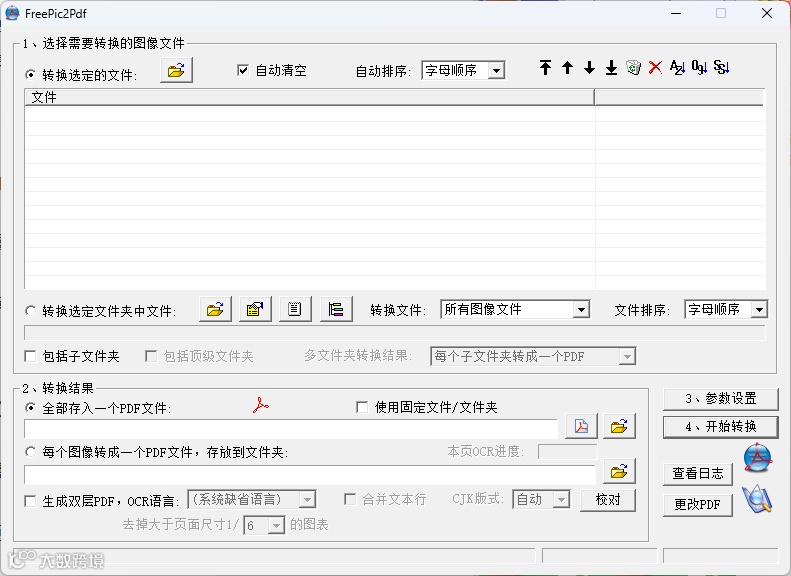Enable 生成双层PDF checkbox
This screenshot has width=791, height=576.
(x=30, y=501)
